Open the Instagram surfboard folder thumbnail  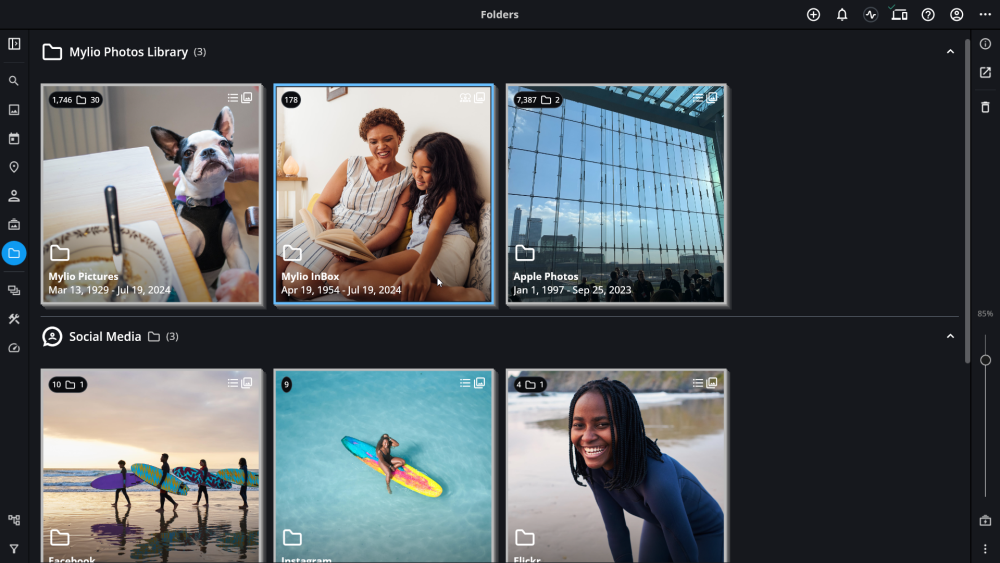[384, 466]
